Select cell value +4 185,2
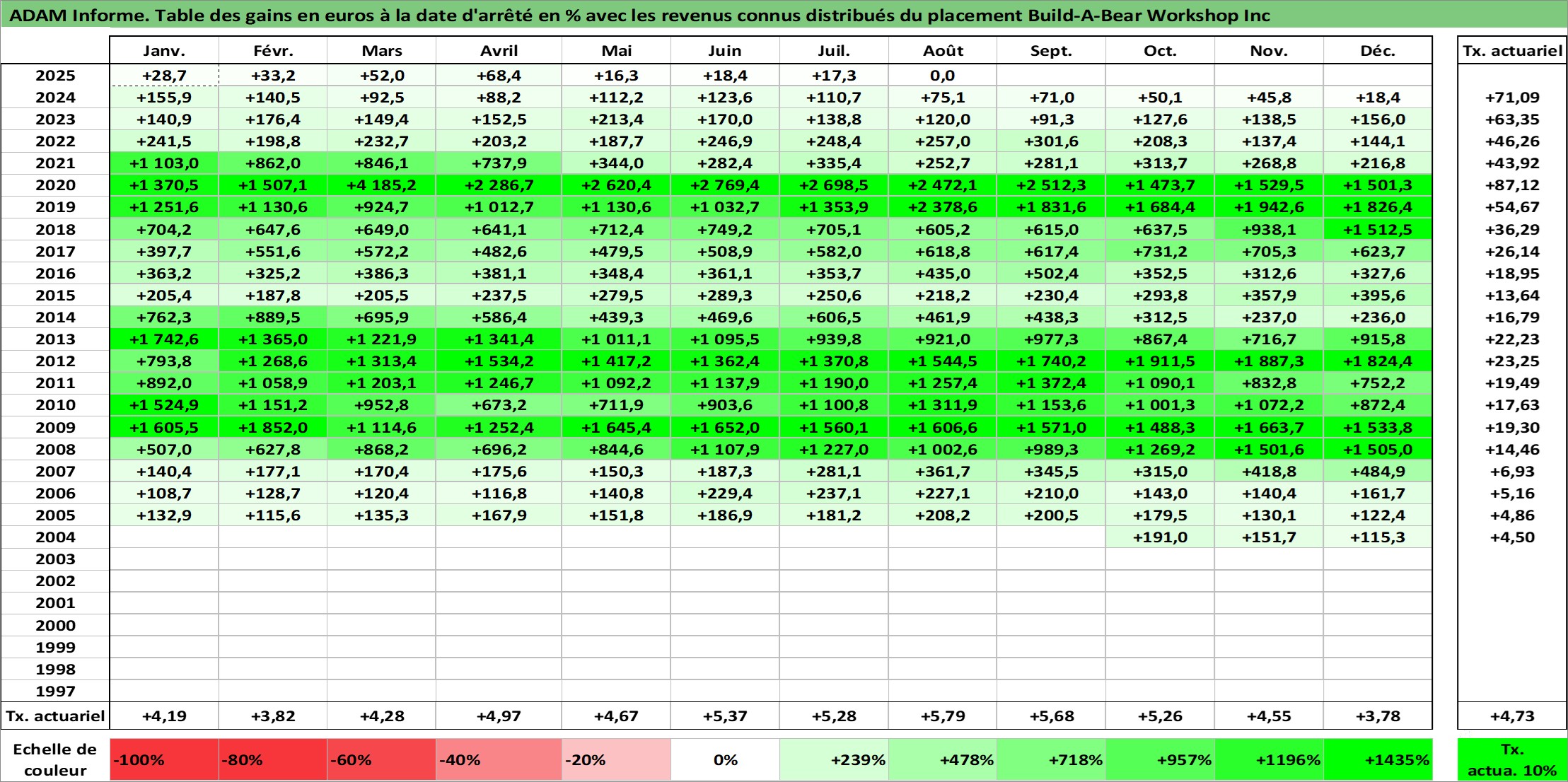The image size is (1568, 782). pos(381,185)
